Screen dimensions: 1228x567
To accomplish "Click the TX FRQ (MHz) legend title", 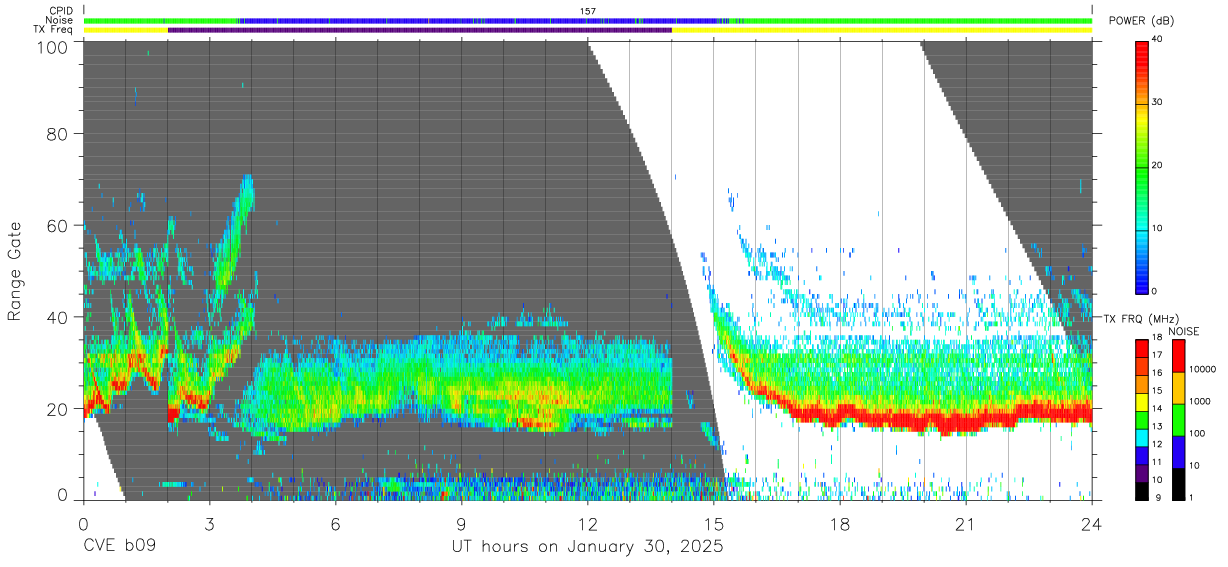I will pos(1138,319).
